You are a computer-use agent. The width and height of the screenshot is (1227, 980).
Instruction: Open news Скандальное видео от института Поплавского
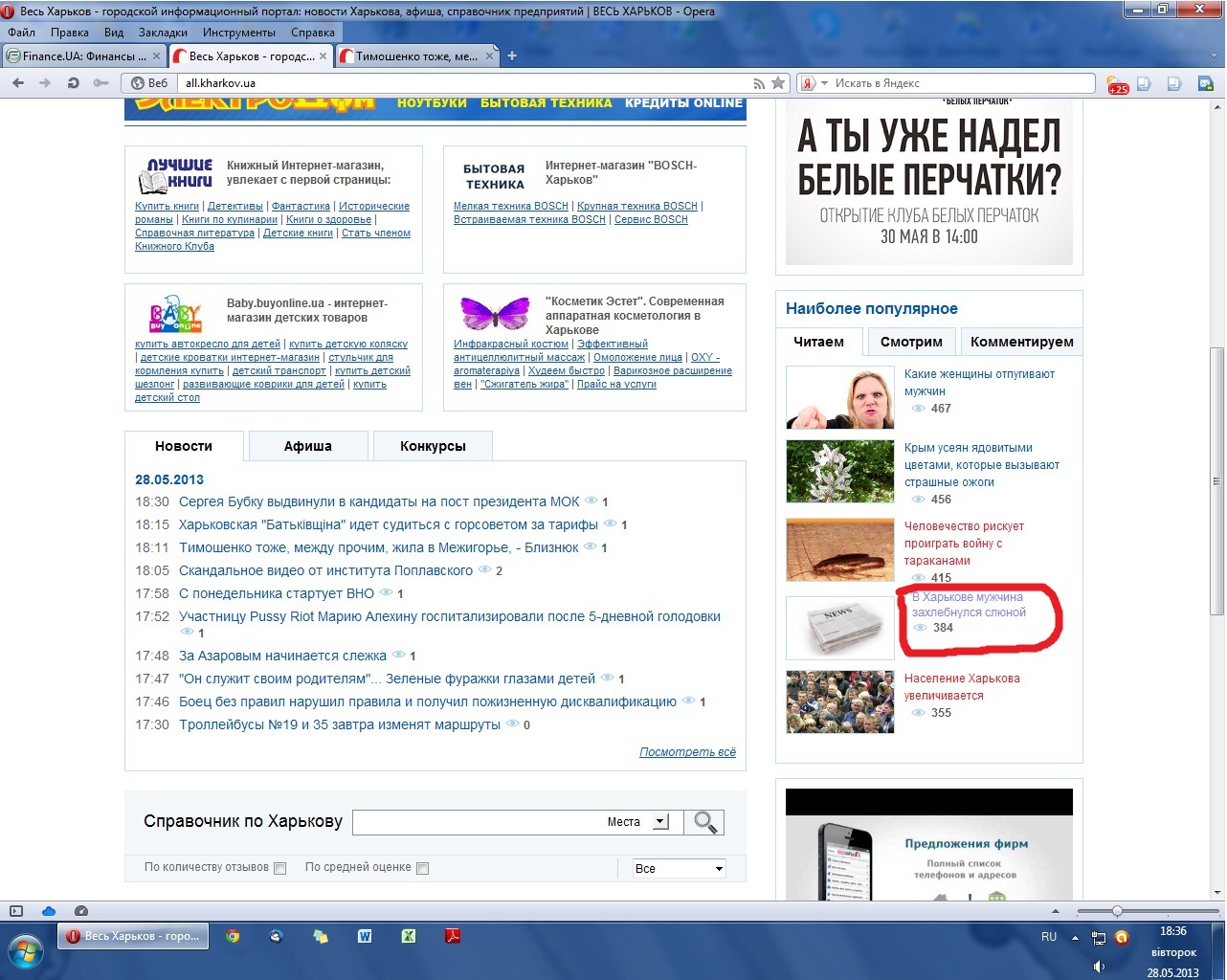325,570
